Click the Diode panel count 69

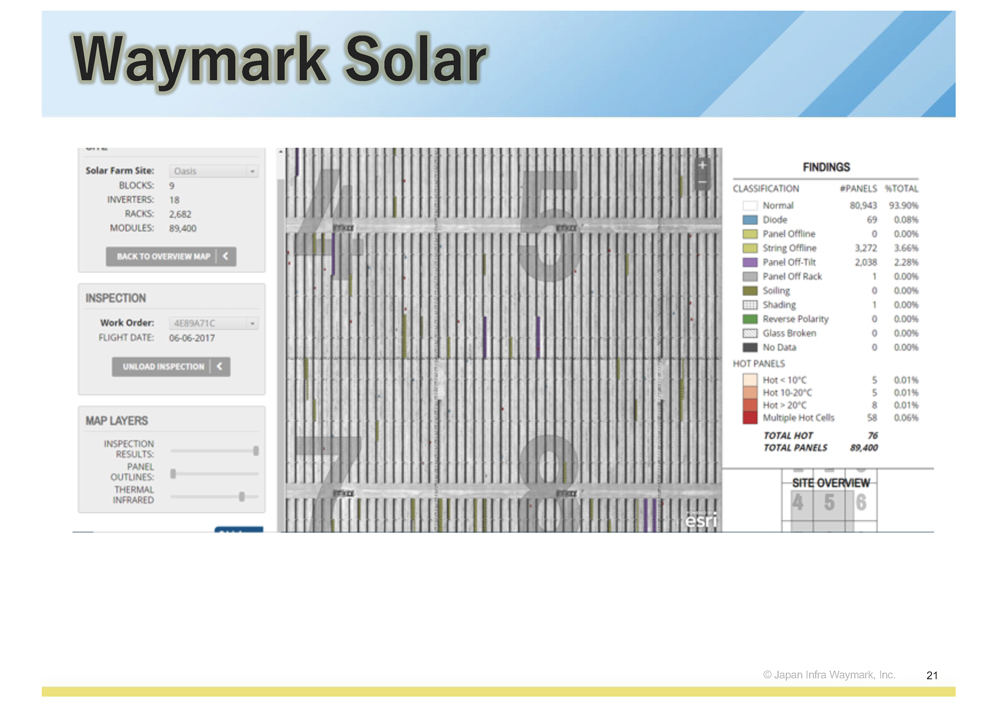pyautogui.click(x=872, y=220)
